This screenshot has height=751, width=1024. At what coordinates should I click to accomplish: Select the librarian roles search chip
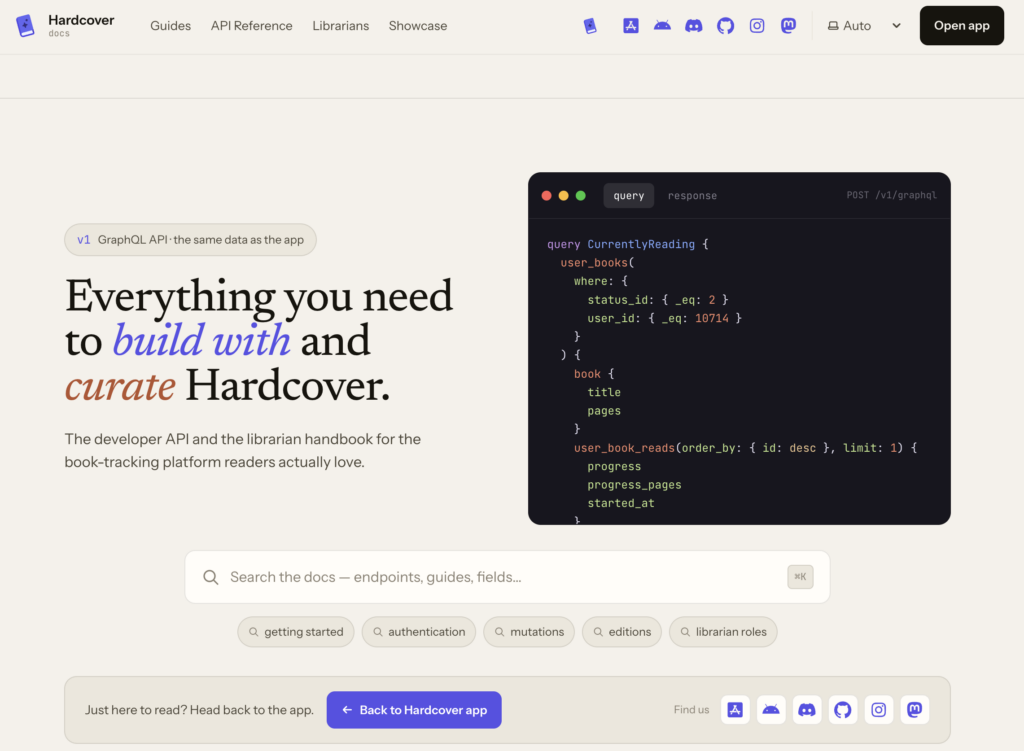(723, 631)
